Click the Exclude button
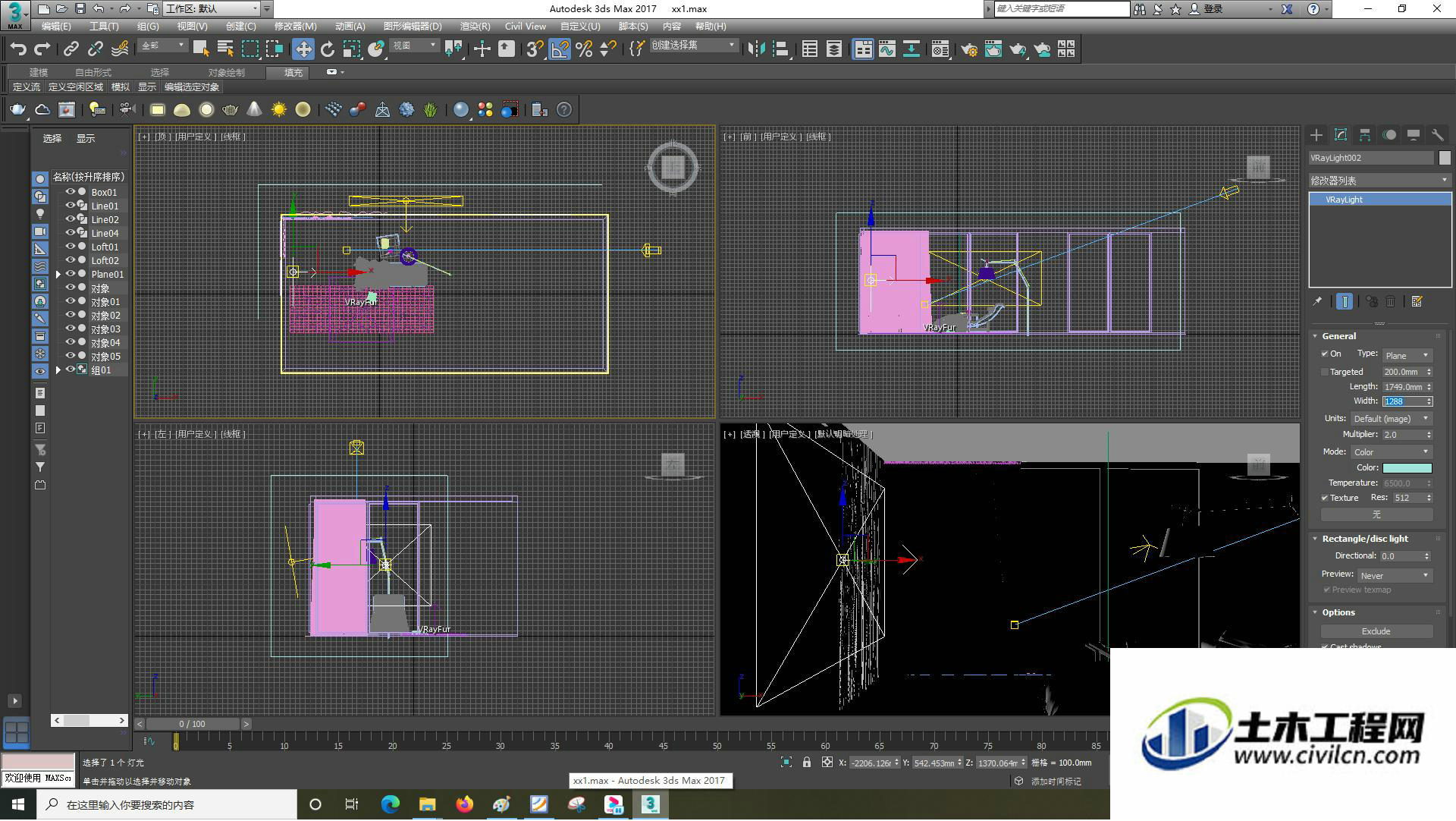Image resolution: width=1456 pixels, height=821 pixels. coord(1376,631)
